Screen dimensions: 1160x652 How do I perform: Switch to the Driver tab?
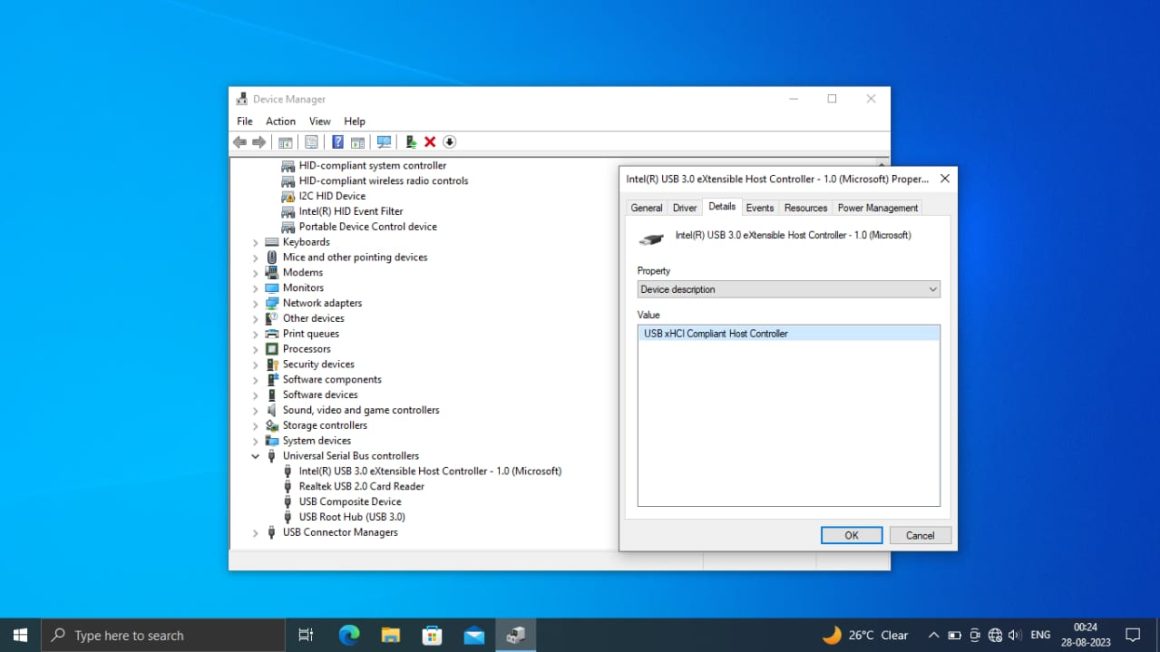click(x=684, y=208)
